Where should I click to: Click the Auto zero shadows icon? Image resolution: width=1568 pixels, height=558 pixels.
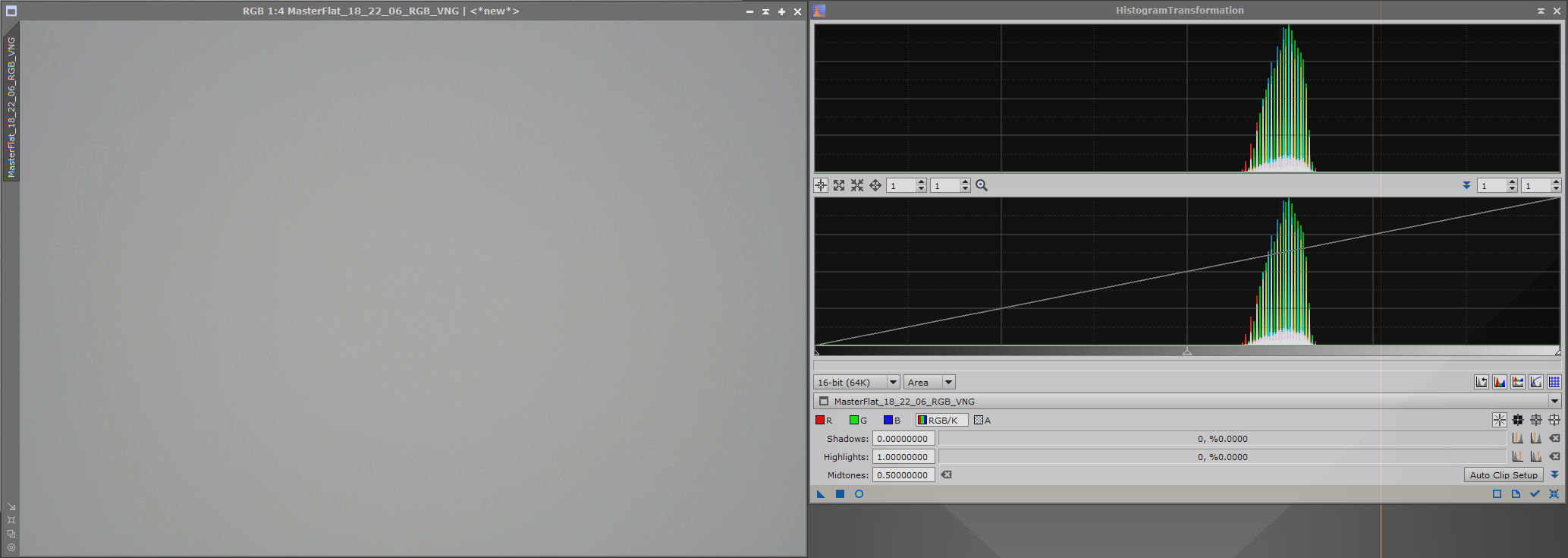coord(1518,438)
